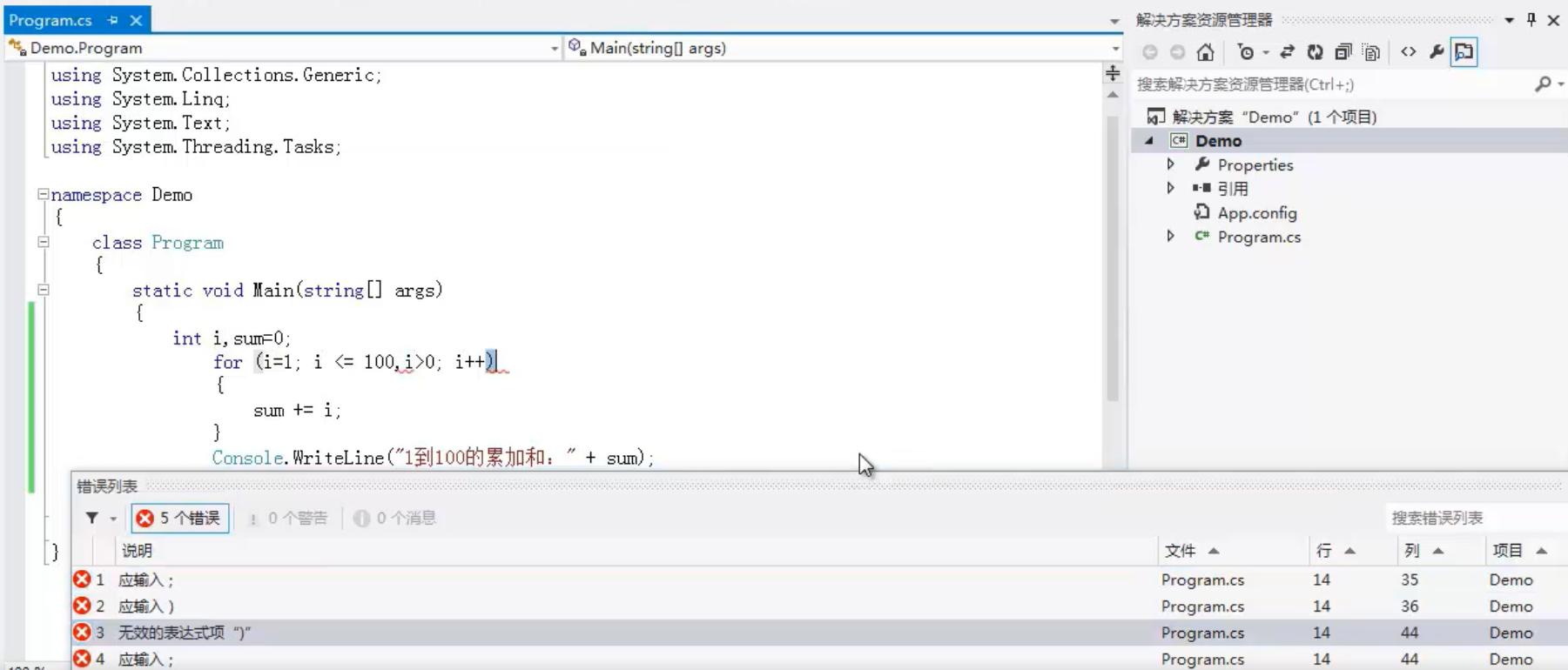1568x670 pixels.
Task: Click the red error icon of error 1
Action: [x=82, y=580]
